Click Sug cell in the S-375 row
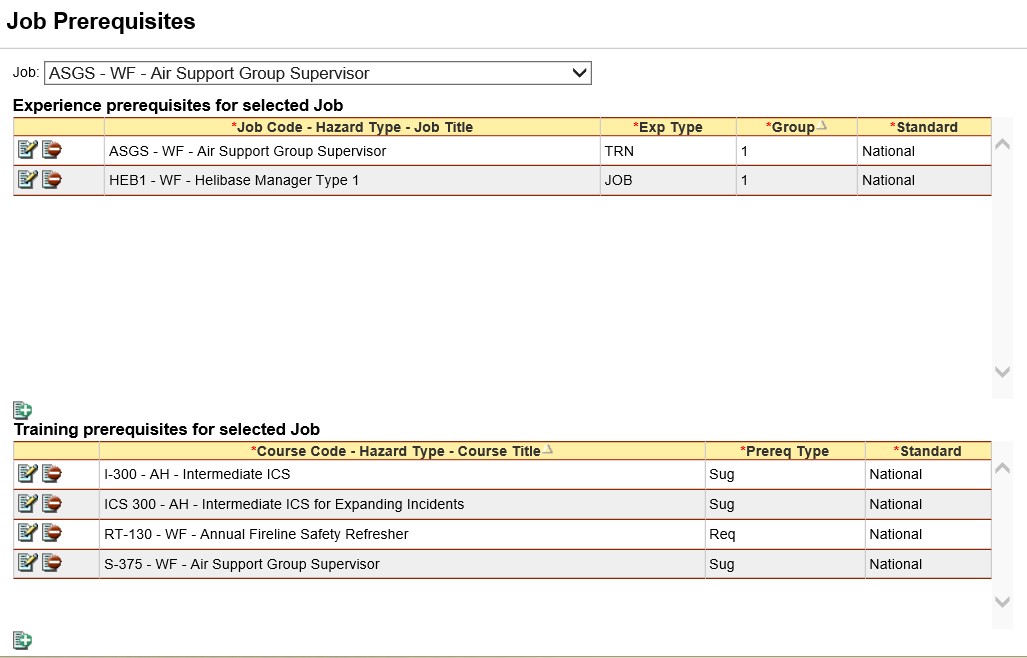 [x=785, y=564]
